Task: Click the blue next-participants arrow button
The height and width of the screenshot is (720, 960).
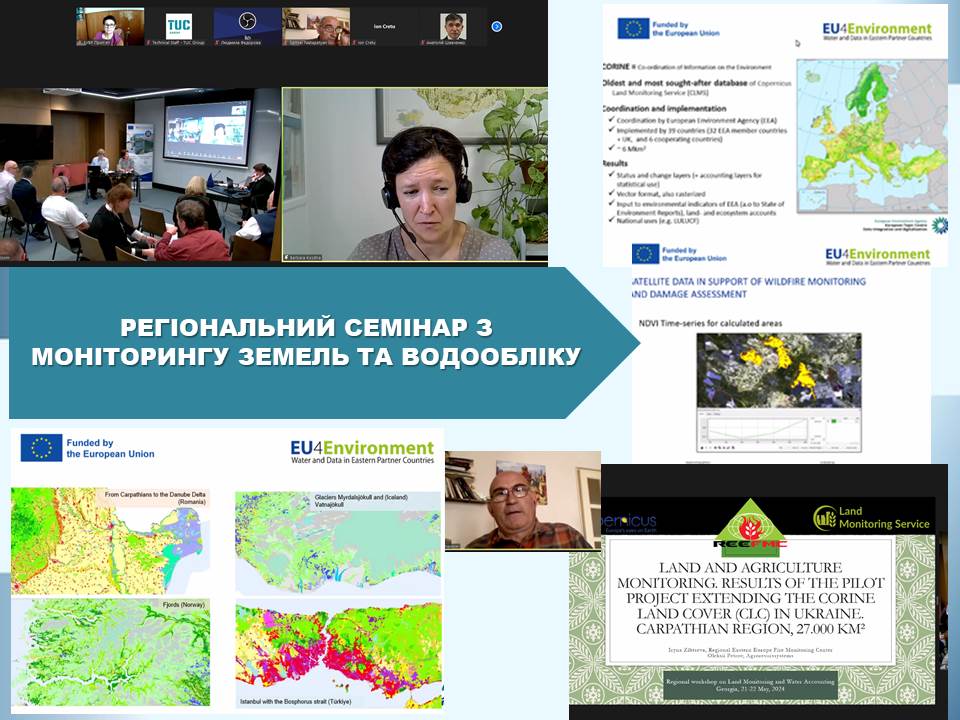Action: pos(497,26)
